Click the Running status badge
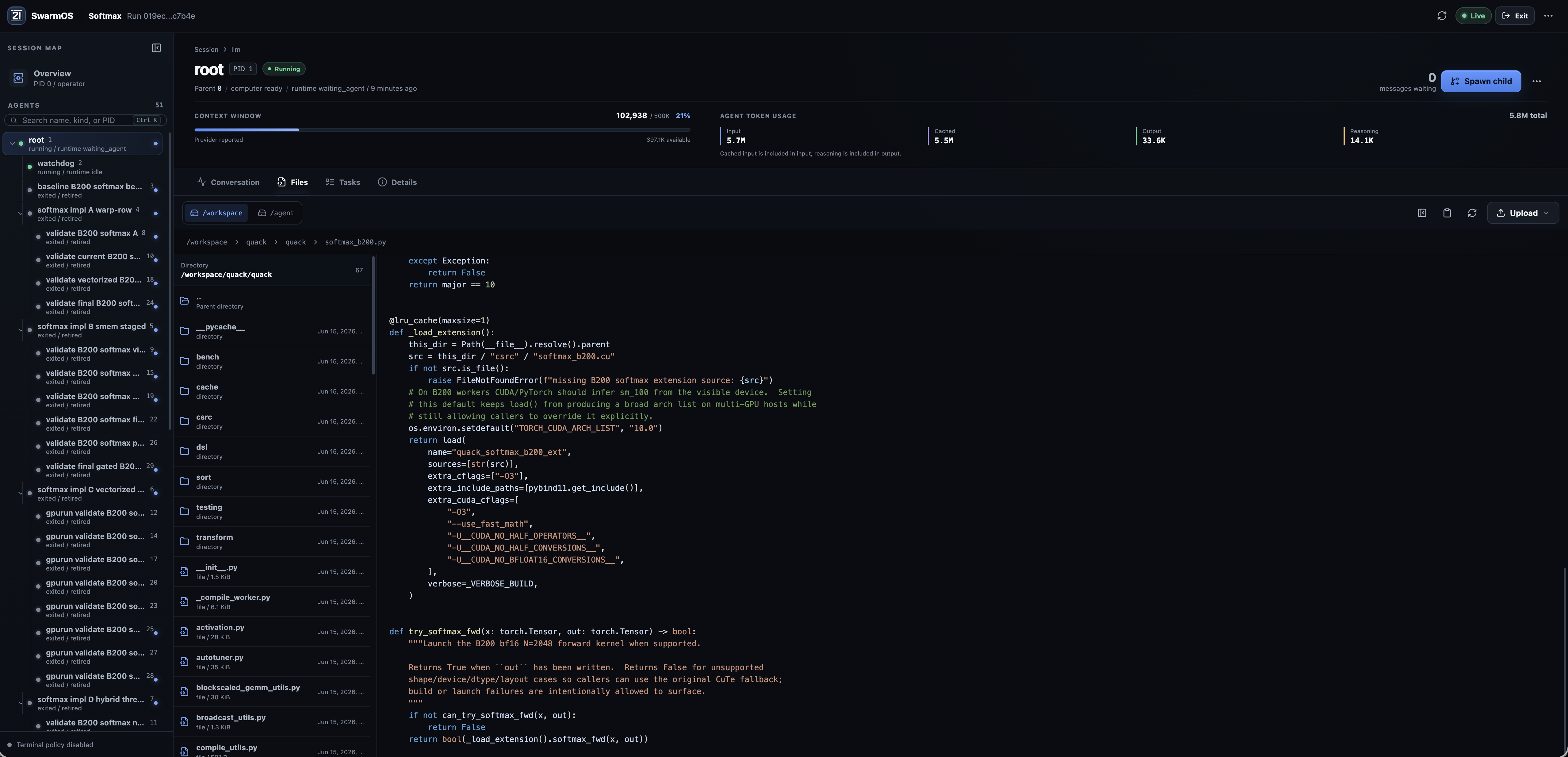The width and height of the screenshot is (1568, 757). click(284, 69)
